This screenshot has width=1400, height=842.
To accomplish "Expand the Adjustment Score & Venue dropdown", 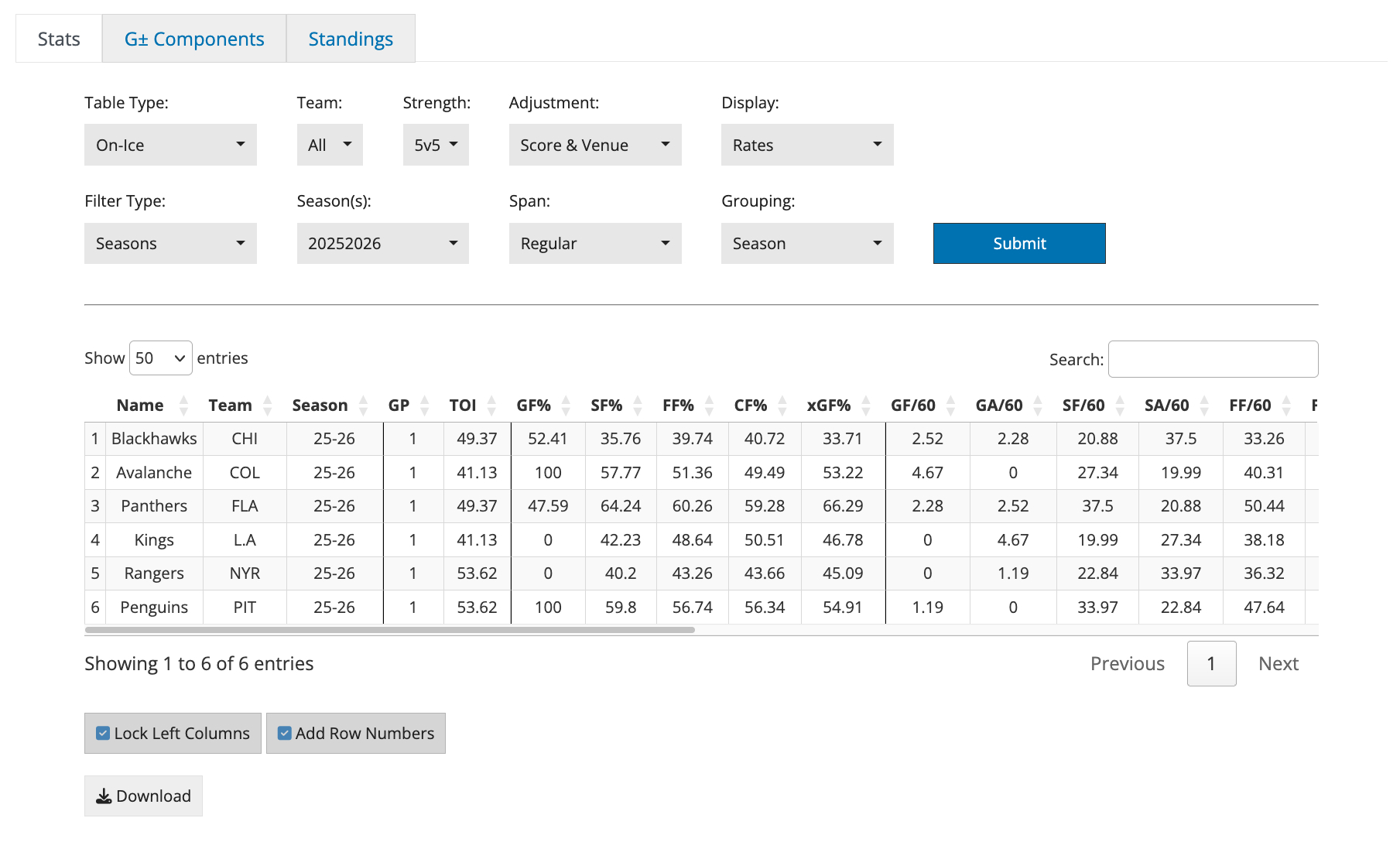I will pos(594,145).
